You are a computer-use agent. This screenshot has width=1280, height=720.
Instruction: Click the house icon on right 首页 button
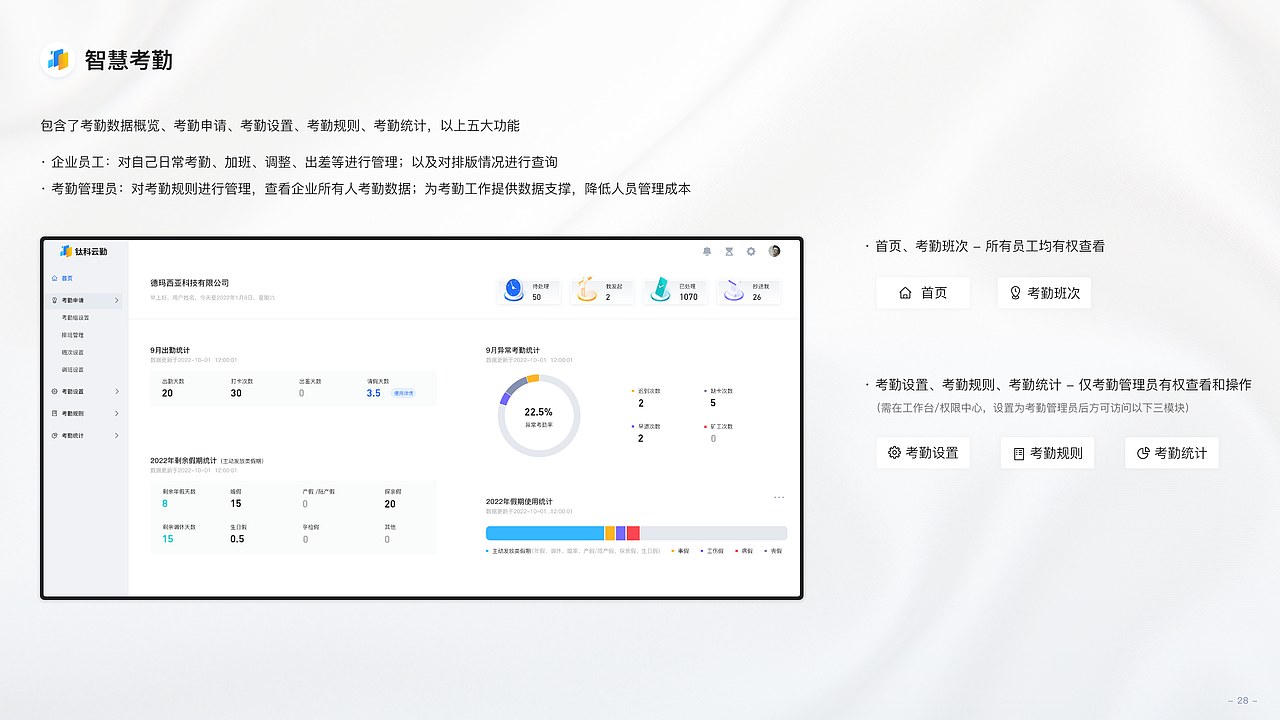coord(905,293)
